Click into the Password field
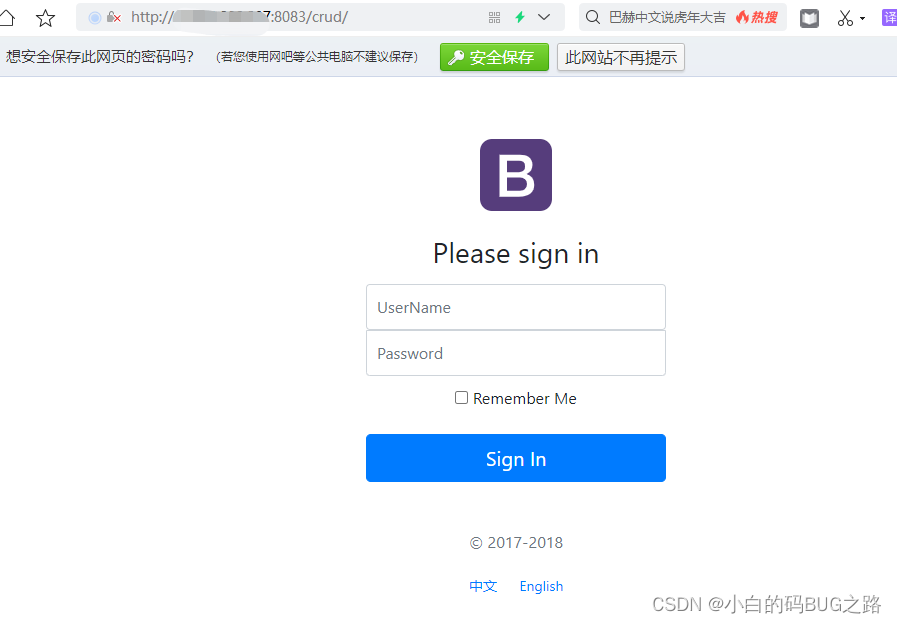 pos(516,353)
